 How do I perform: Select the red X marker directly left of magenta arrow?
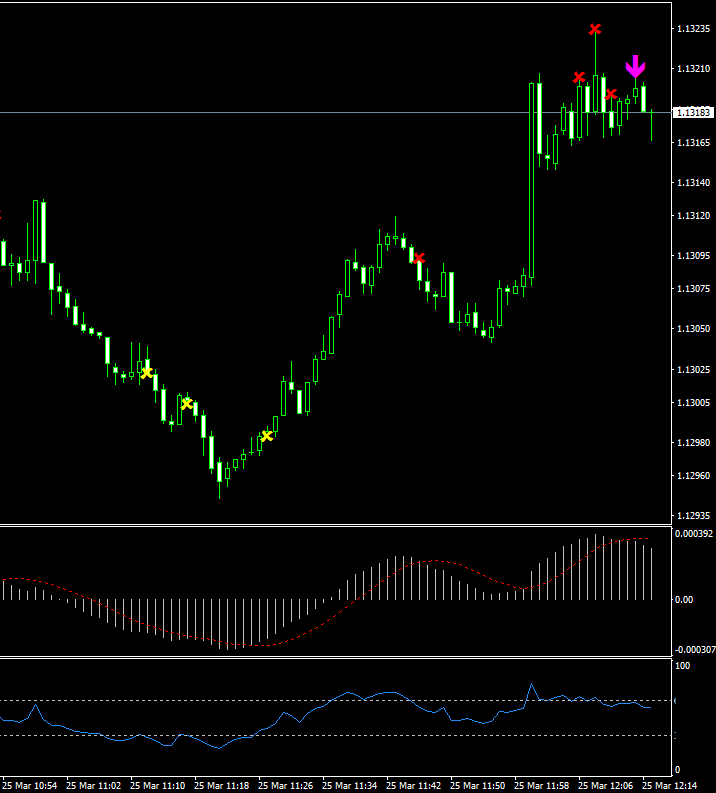coord(611,94)
